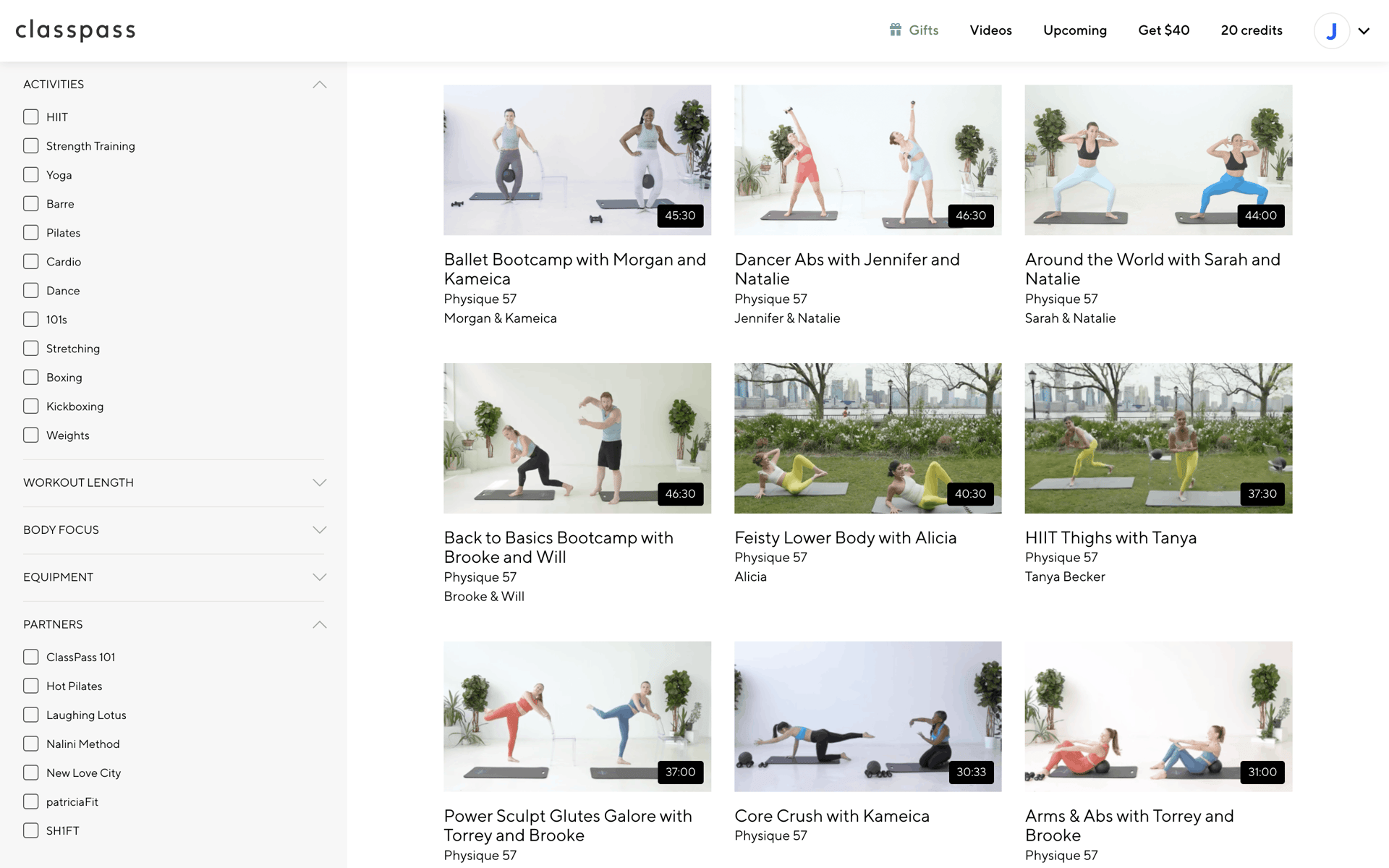Check the HIIT activity filter
Screen dimensions: 1389x868
click(30, 116)
